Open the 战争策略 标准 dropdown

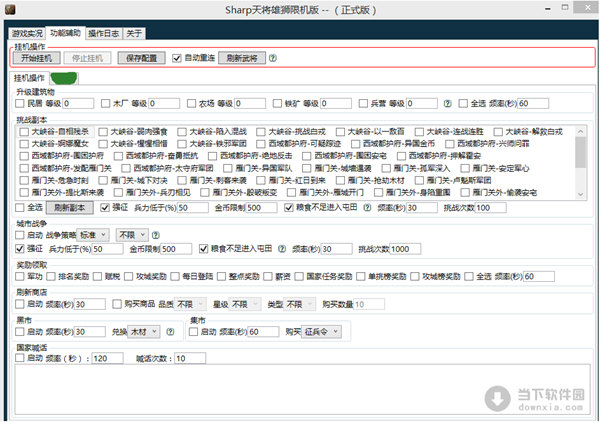tap(93, 235)
